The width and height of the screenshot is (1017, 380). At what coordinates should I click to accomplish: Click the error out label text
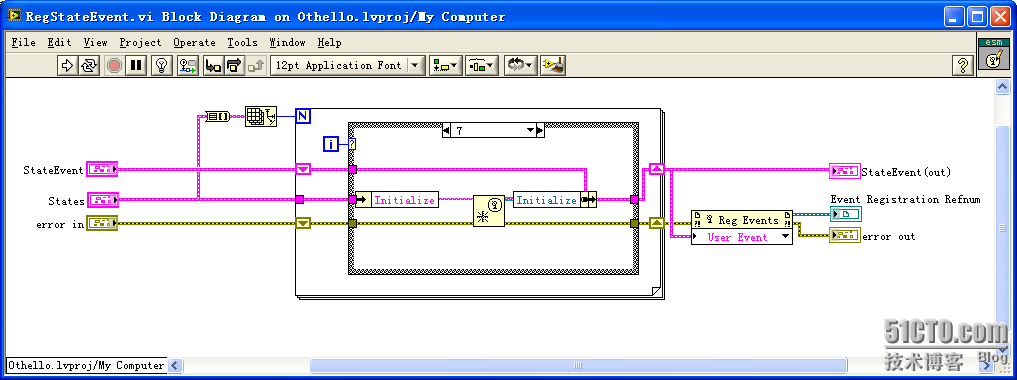[x=889, y=237]
